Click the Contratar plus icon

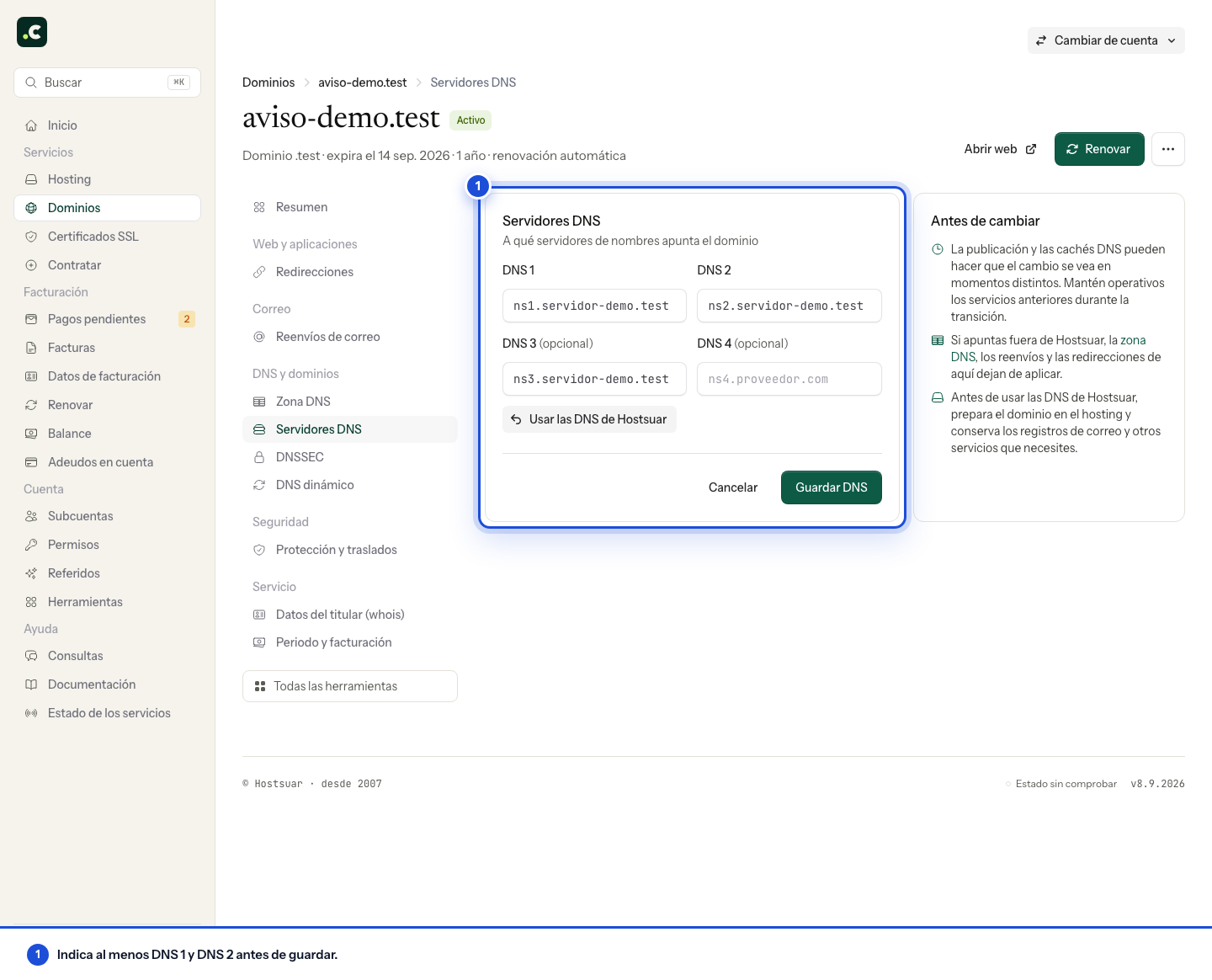click(x=31, y=265)
